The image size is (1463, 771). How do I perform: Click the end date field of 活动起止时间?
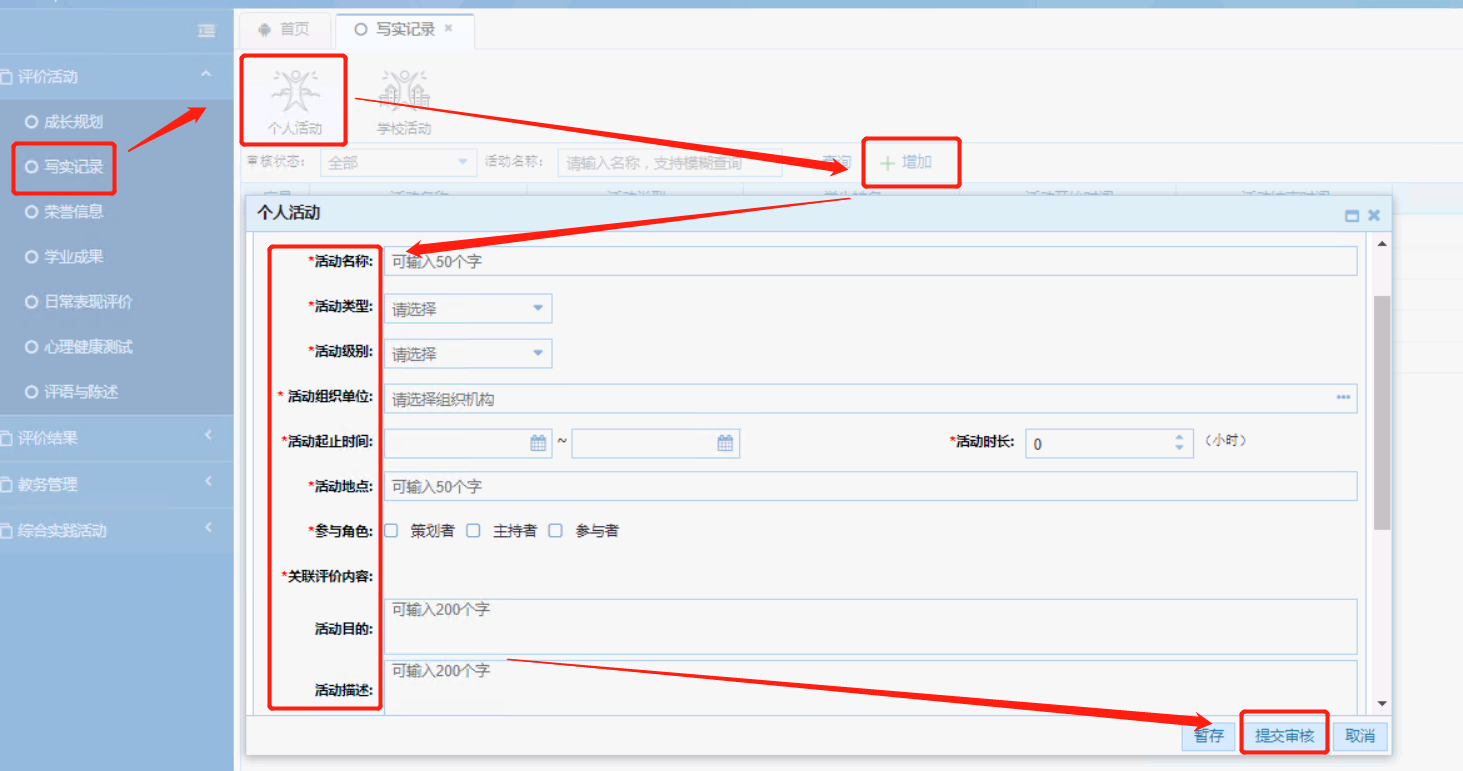point(655,443)
